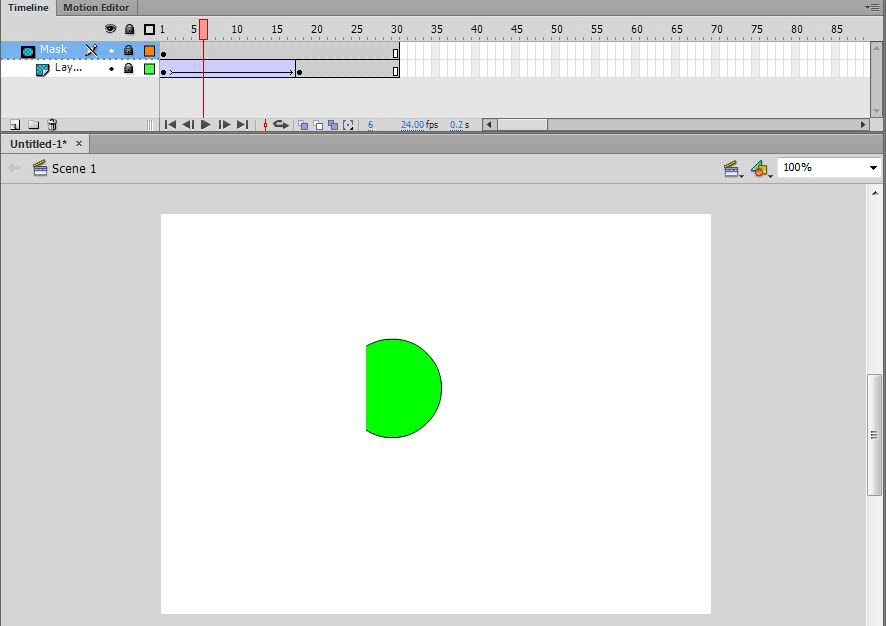Enable Onion Skin Outlines

pos(317,124)
